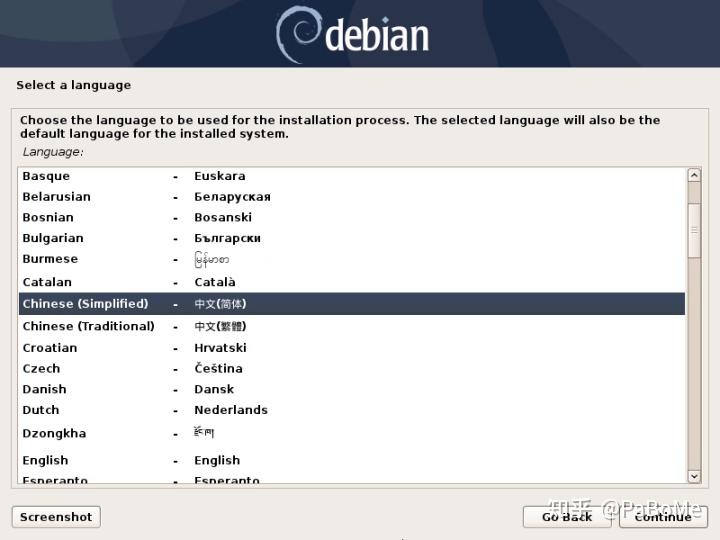Click the language list scroll down arrow

tap(694, 476)
